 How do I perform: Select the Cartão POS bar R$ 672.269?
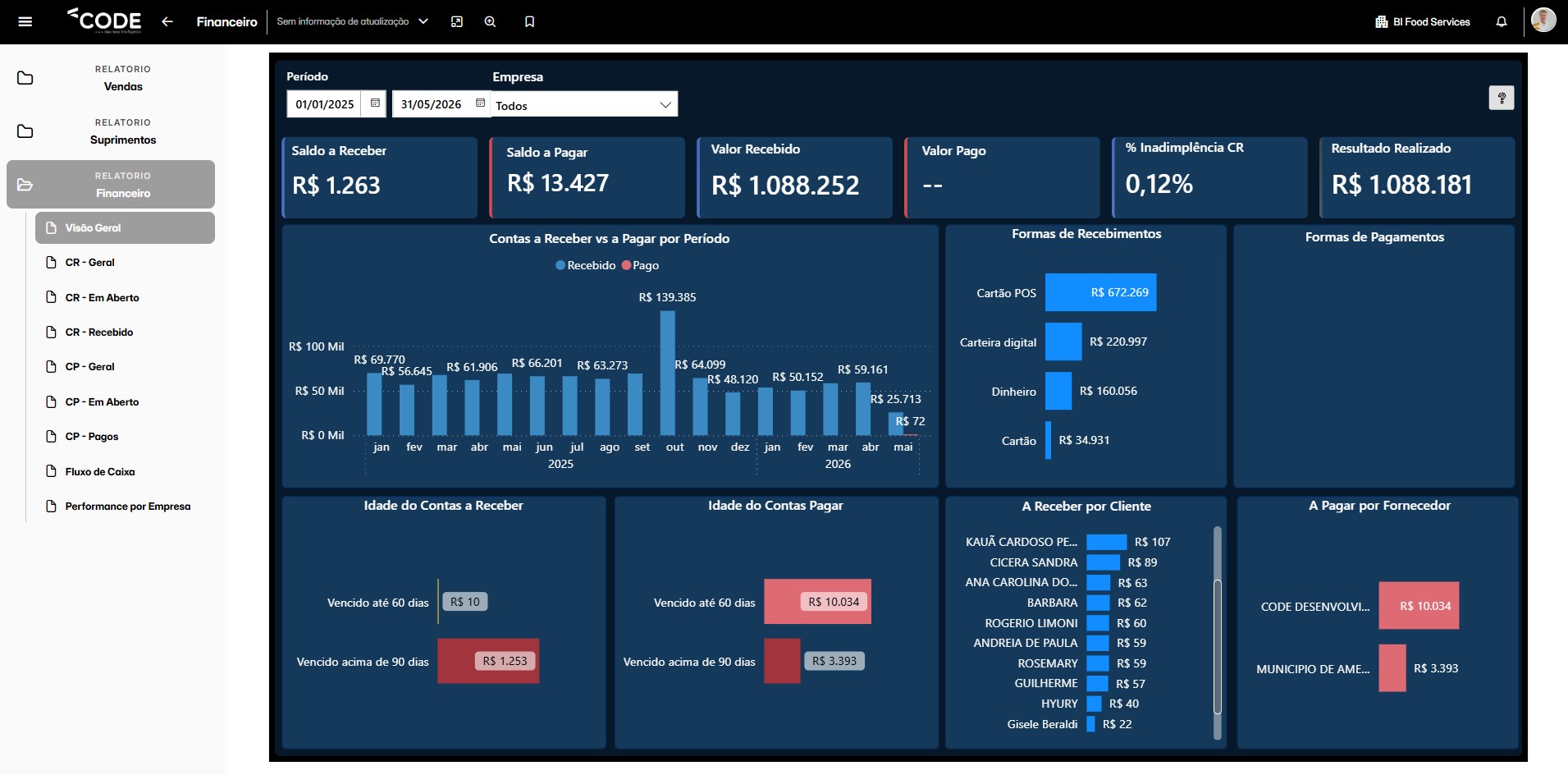click(1100, 292)
